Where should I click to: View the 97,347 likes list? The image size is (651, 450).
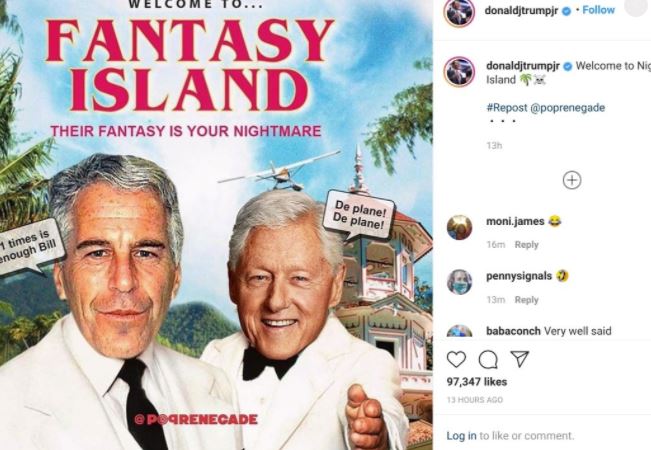477,382
